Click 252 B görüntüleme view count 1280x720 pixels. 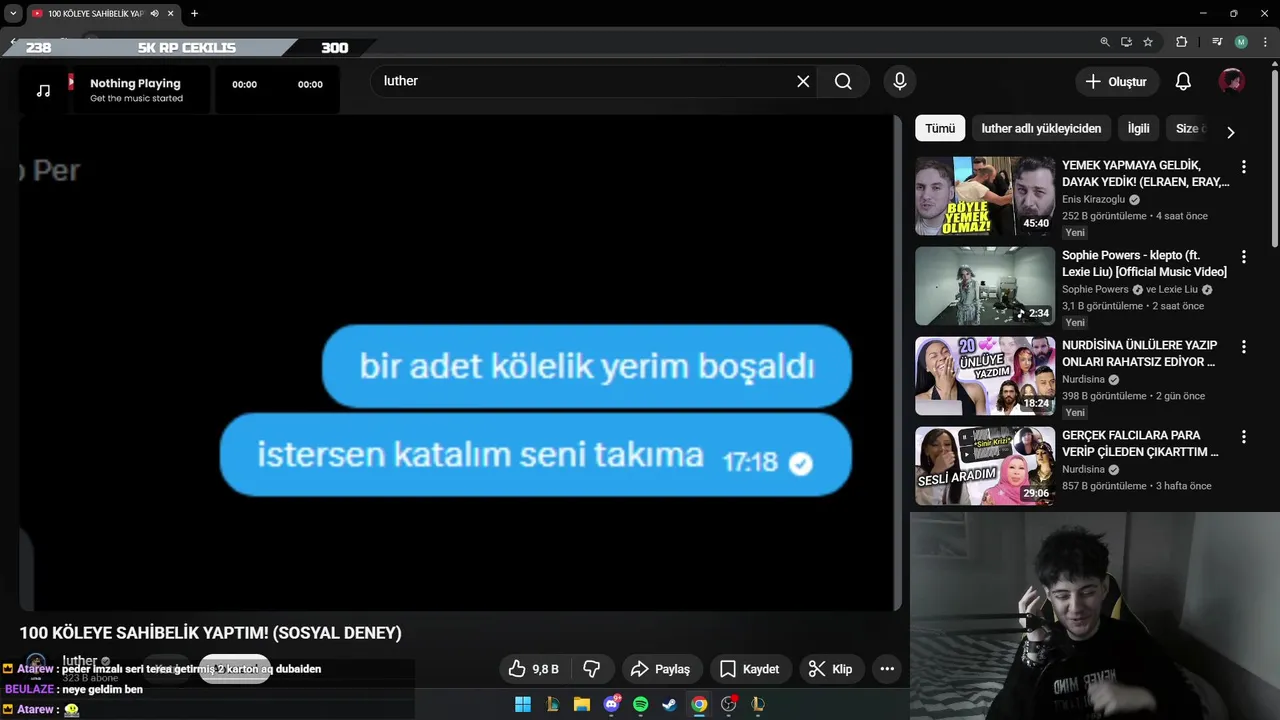coord(1104,216)
